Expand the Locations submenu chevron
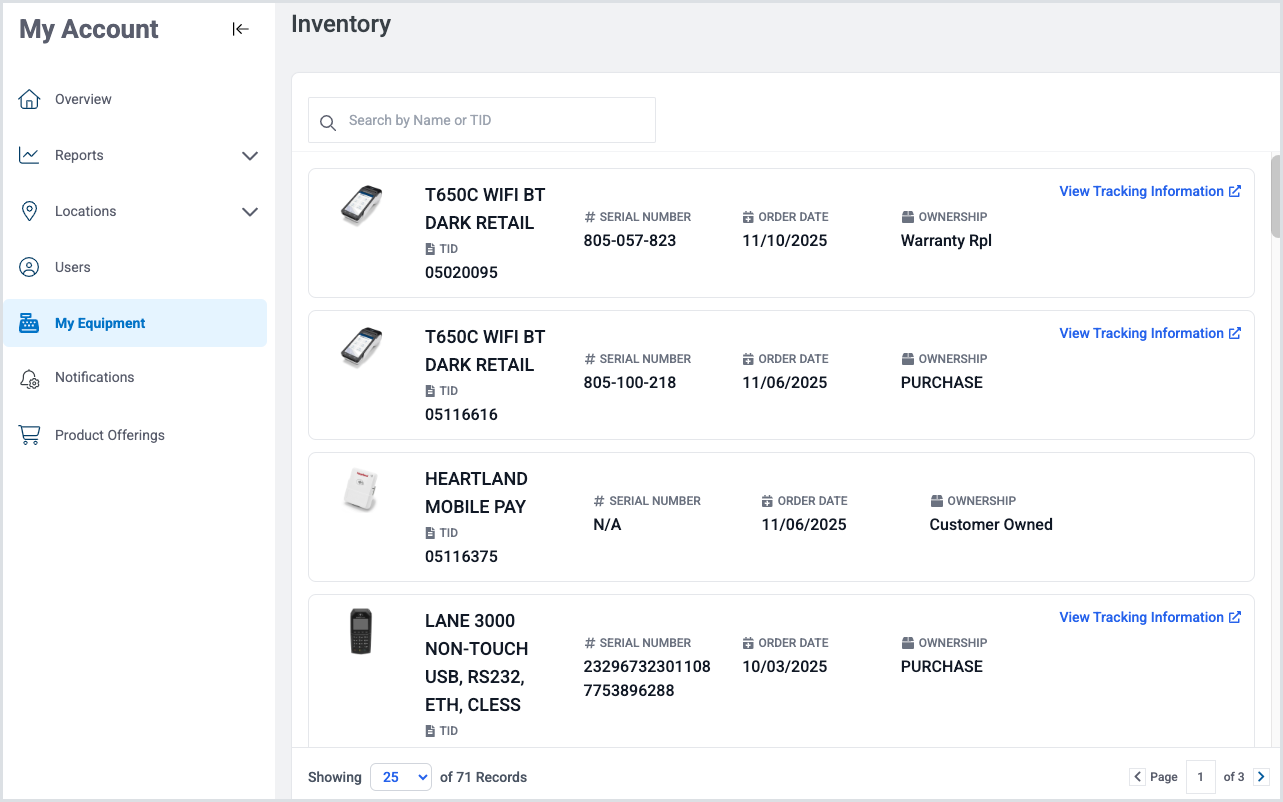The width and height of the screenshot is (1283, 802). click(x=250, y=212)
